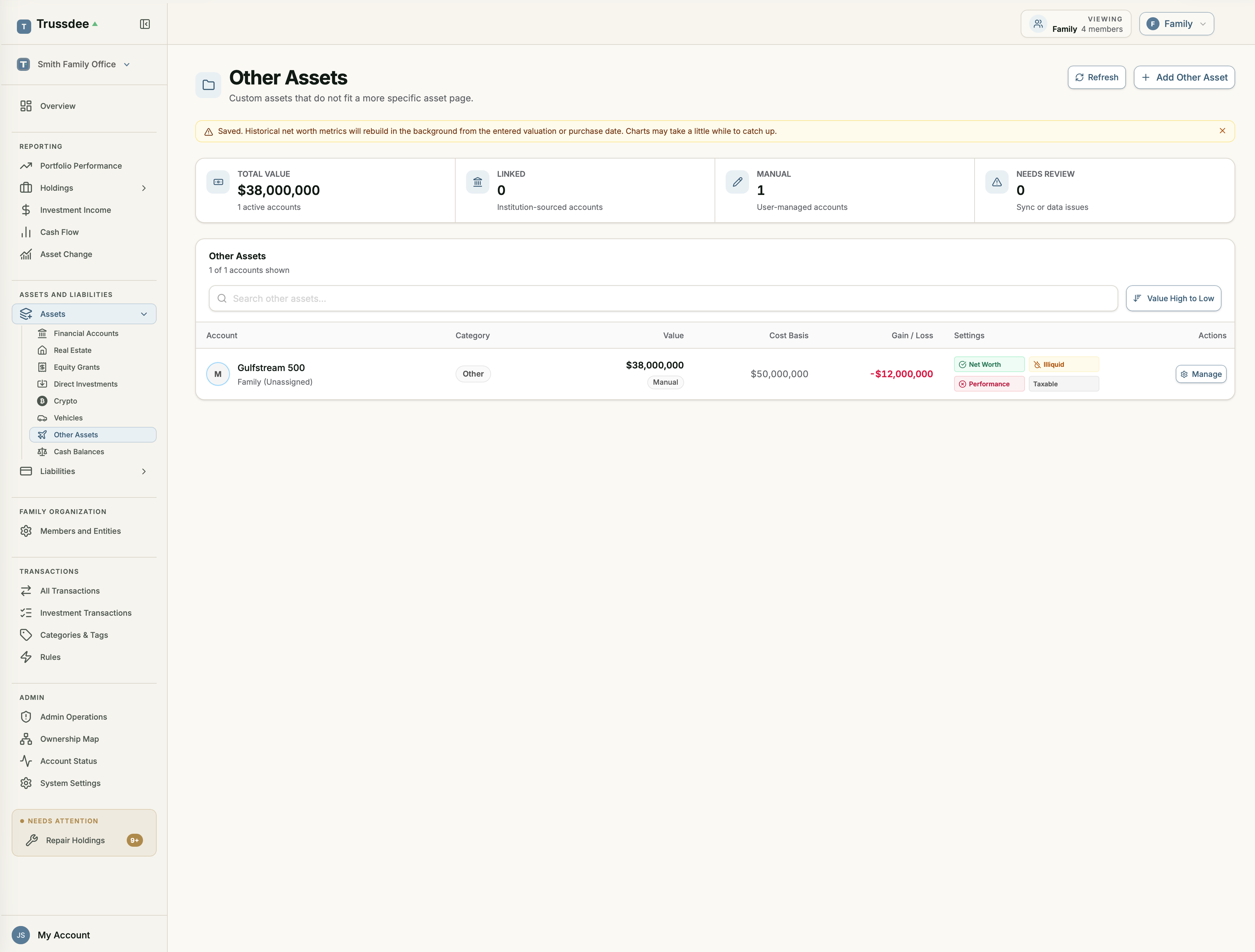Collapse the Assets section chevron
The height and width of the screenshot is (952, 1255).
point(144,314)
